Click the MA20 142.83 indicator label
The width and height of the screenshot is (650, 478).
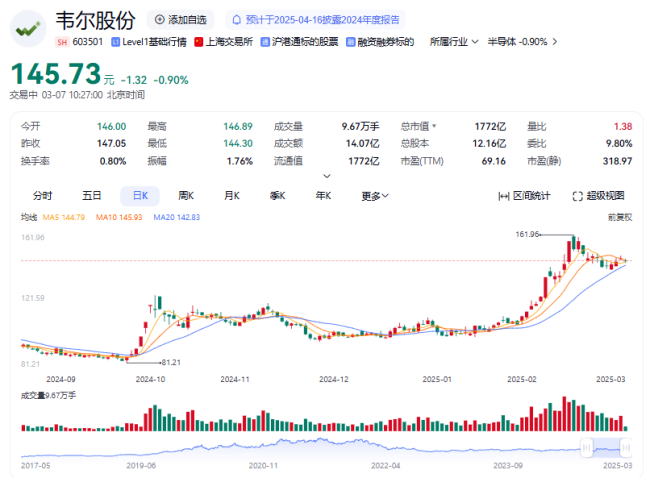point(177,217)
